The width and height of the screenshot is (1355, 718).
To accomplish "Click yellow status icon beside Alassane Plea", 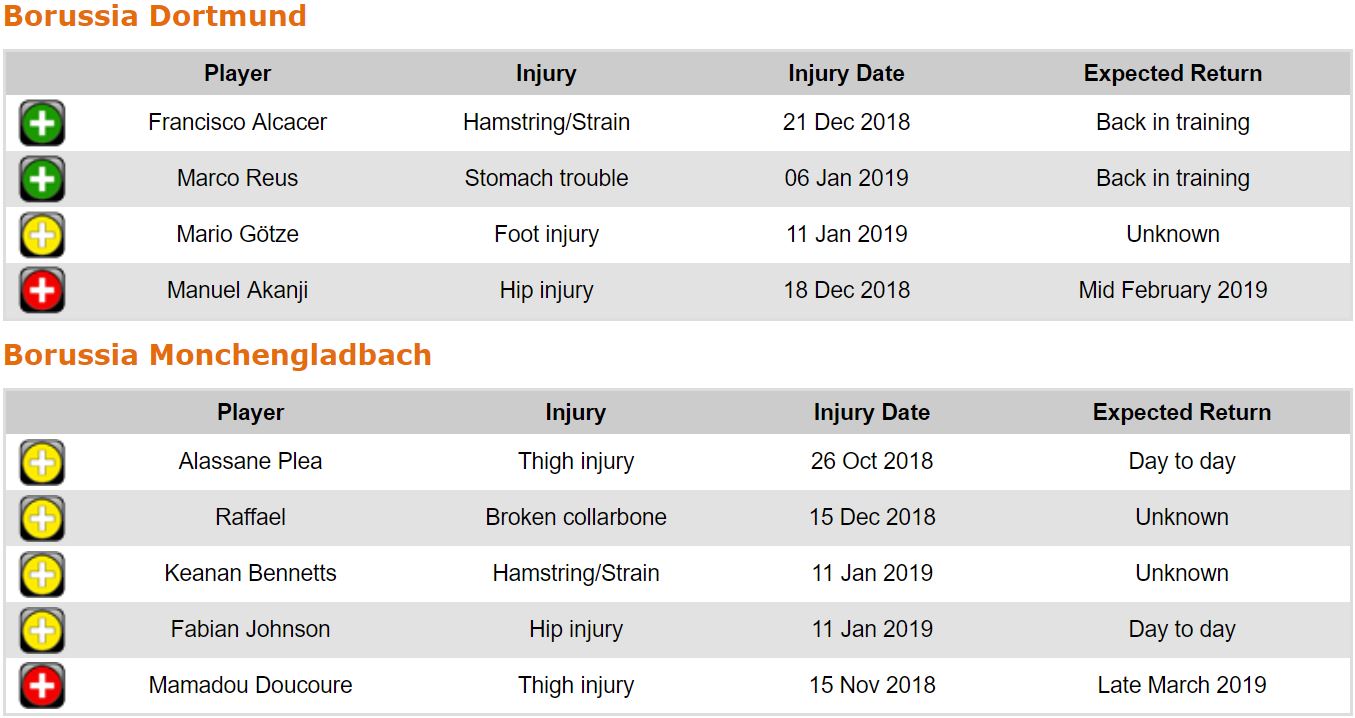I will tap(42, 463).
